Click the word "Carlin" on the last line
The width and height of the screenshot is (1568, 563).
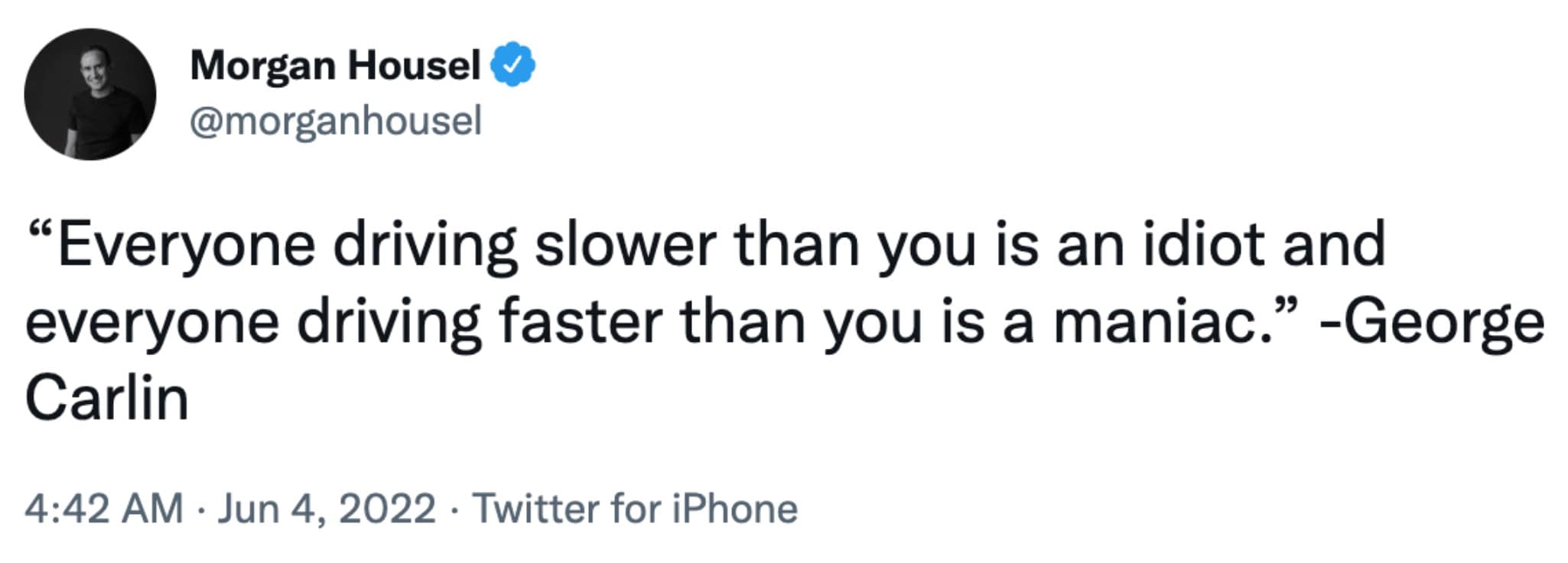[107, 399]
